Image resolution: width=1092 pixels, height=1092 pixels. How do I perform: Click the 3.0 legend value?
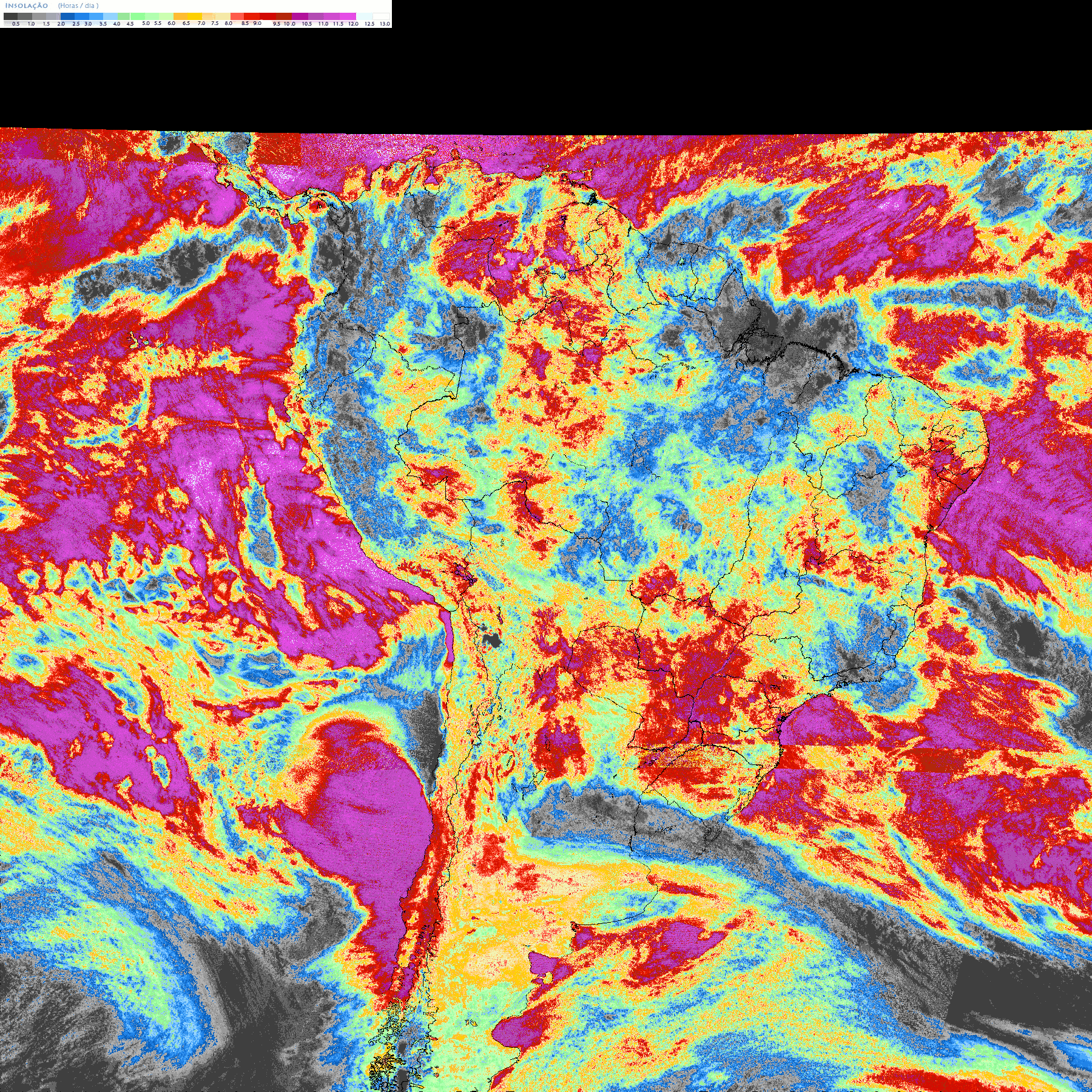point(88,24)
